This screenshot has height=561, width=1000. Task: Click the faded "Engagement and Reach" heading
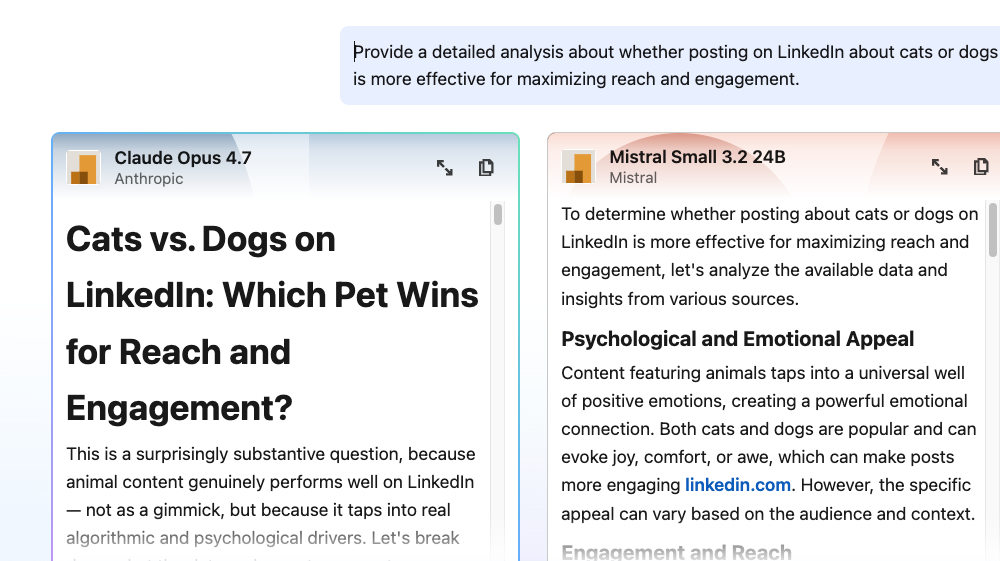(676, 552)
